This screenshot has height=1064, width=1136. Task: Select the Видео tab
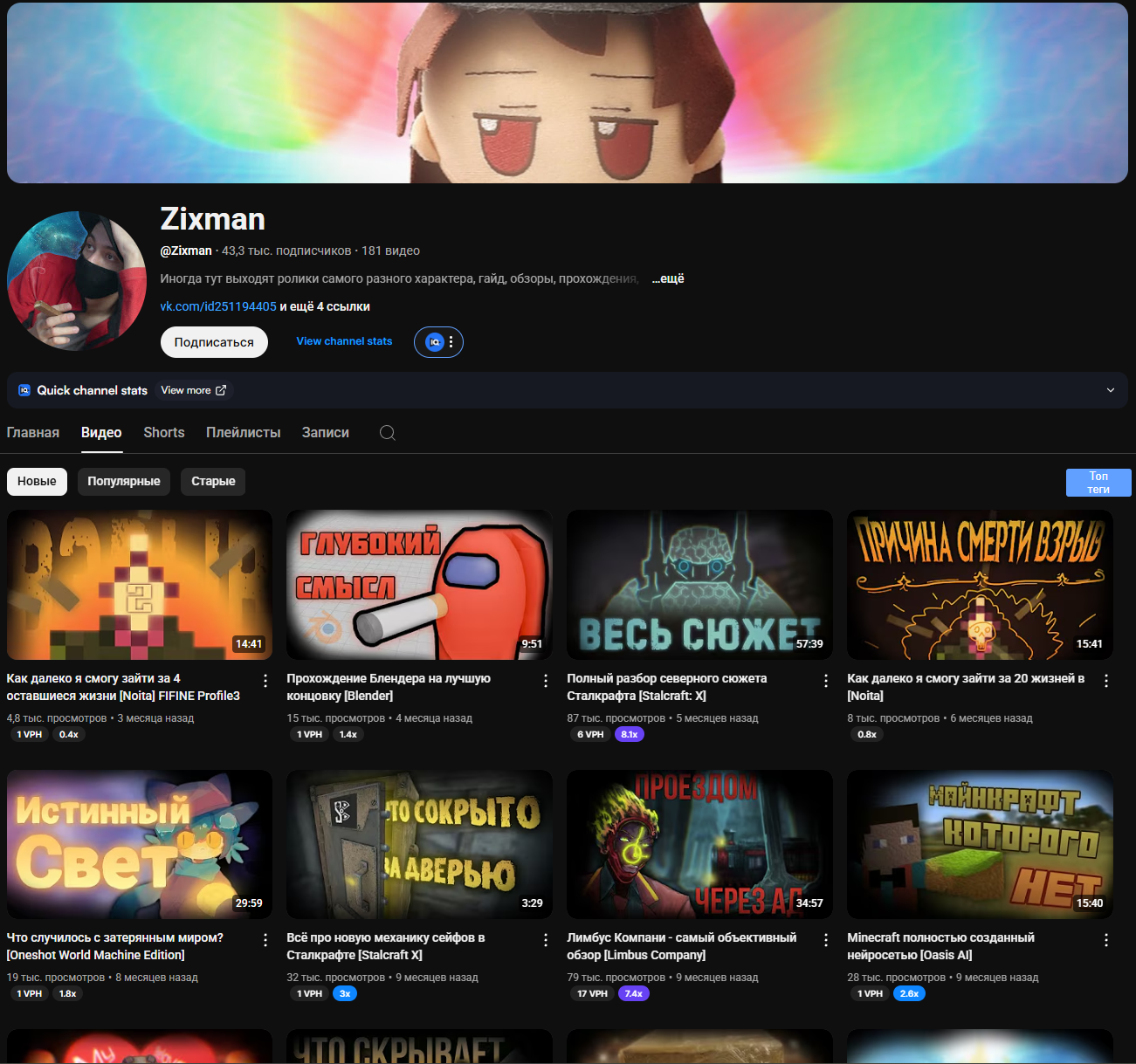(101, 432)
